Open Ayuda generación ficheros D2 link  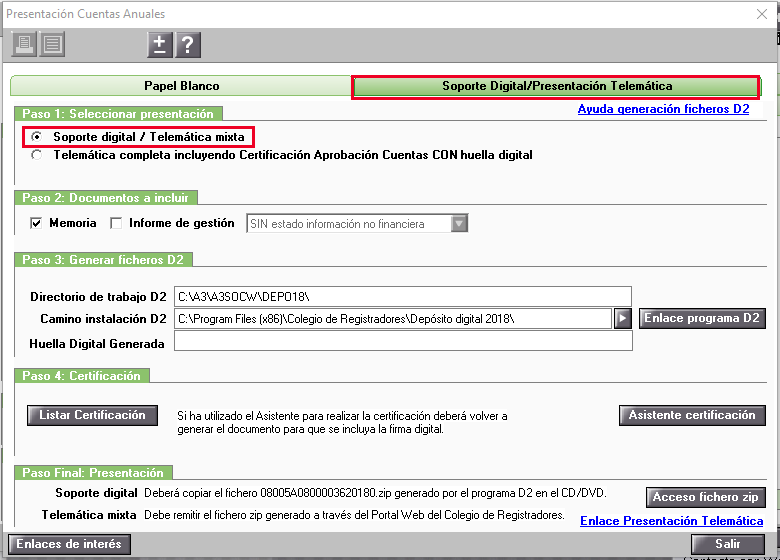pyautogui.click(x=663, y=109)
